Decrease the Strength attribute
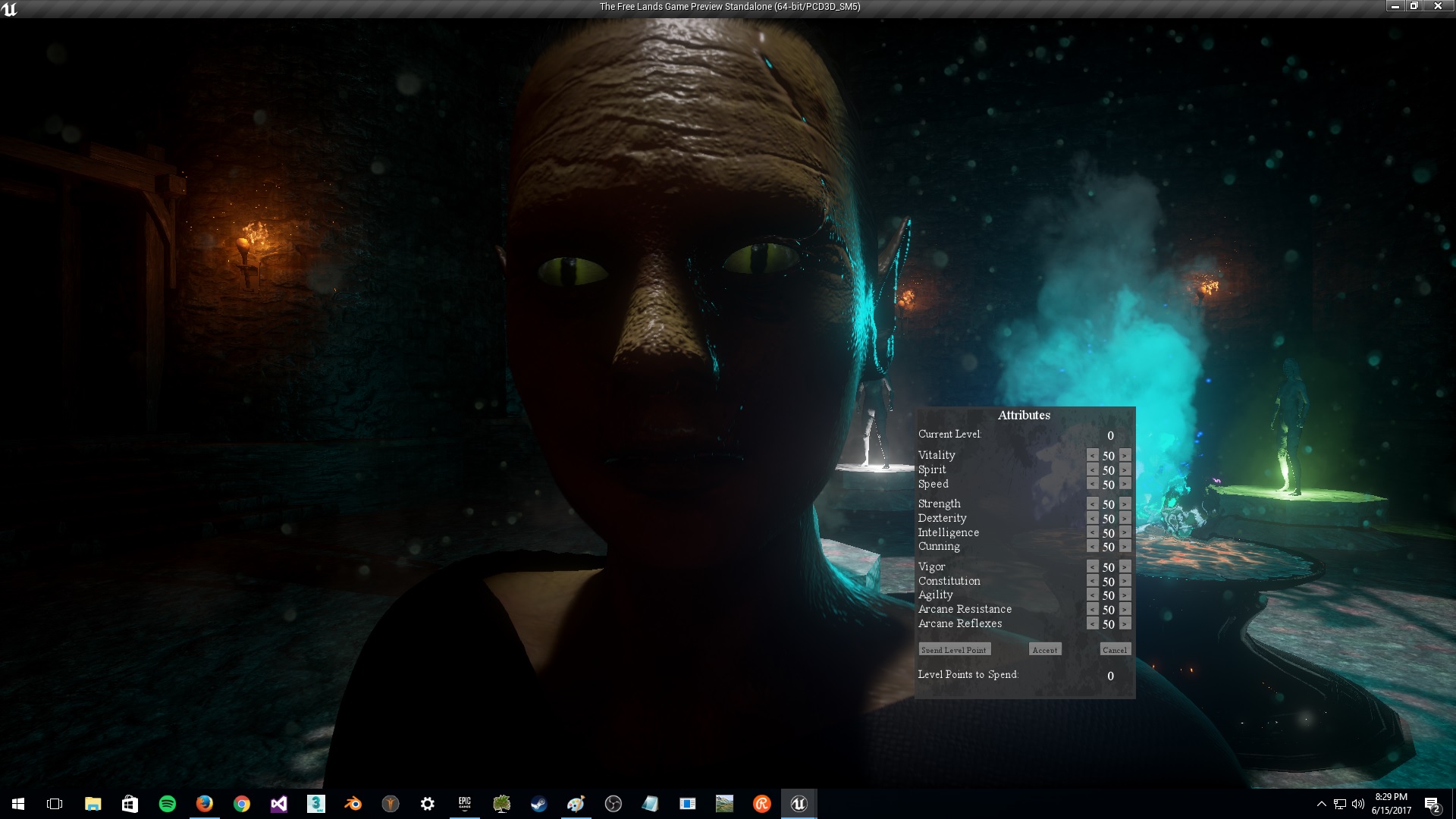This screenshot has width=1456, height=819. tap(1092, 504)
